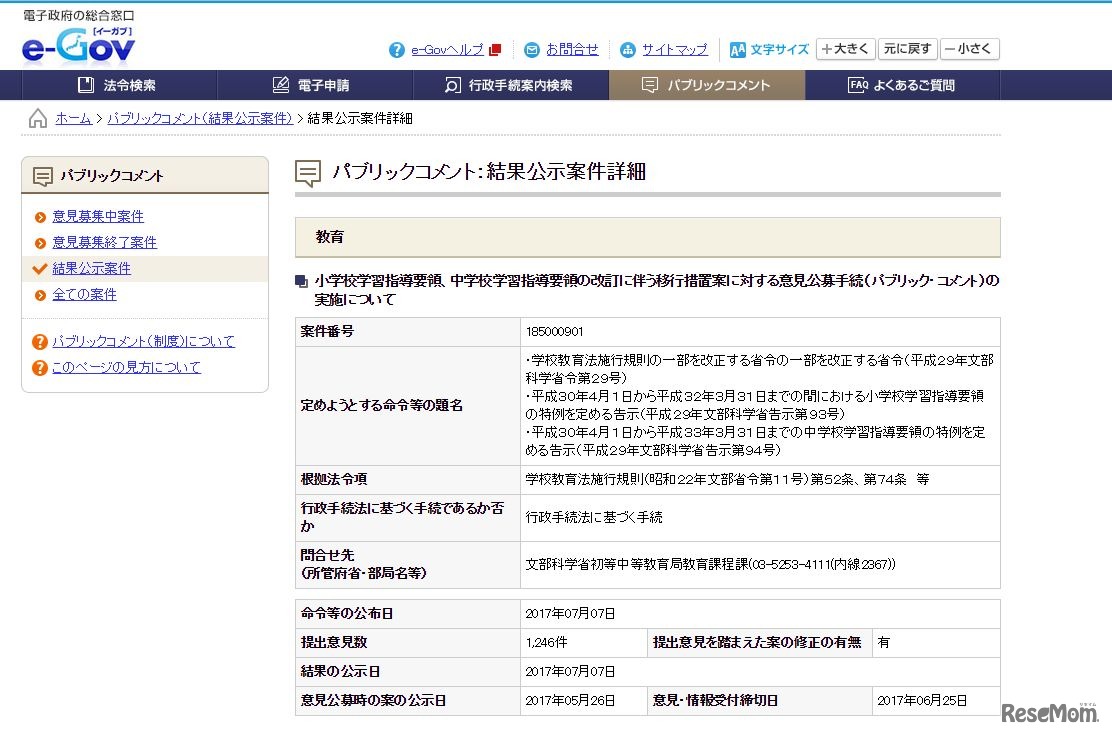The height and width of the screenshot is (736, 1112).
Task: Click the 文字サイズ AA icon
Action: tap(738, 50)
